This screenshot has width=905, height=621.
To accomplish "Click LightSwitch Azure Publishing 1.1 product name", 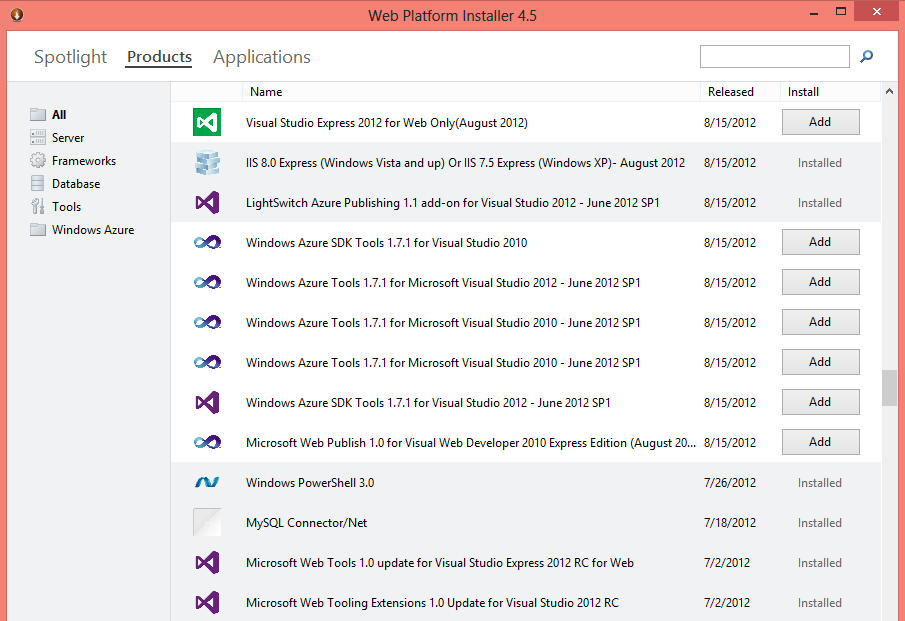I will (452, 203).
